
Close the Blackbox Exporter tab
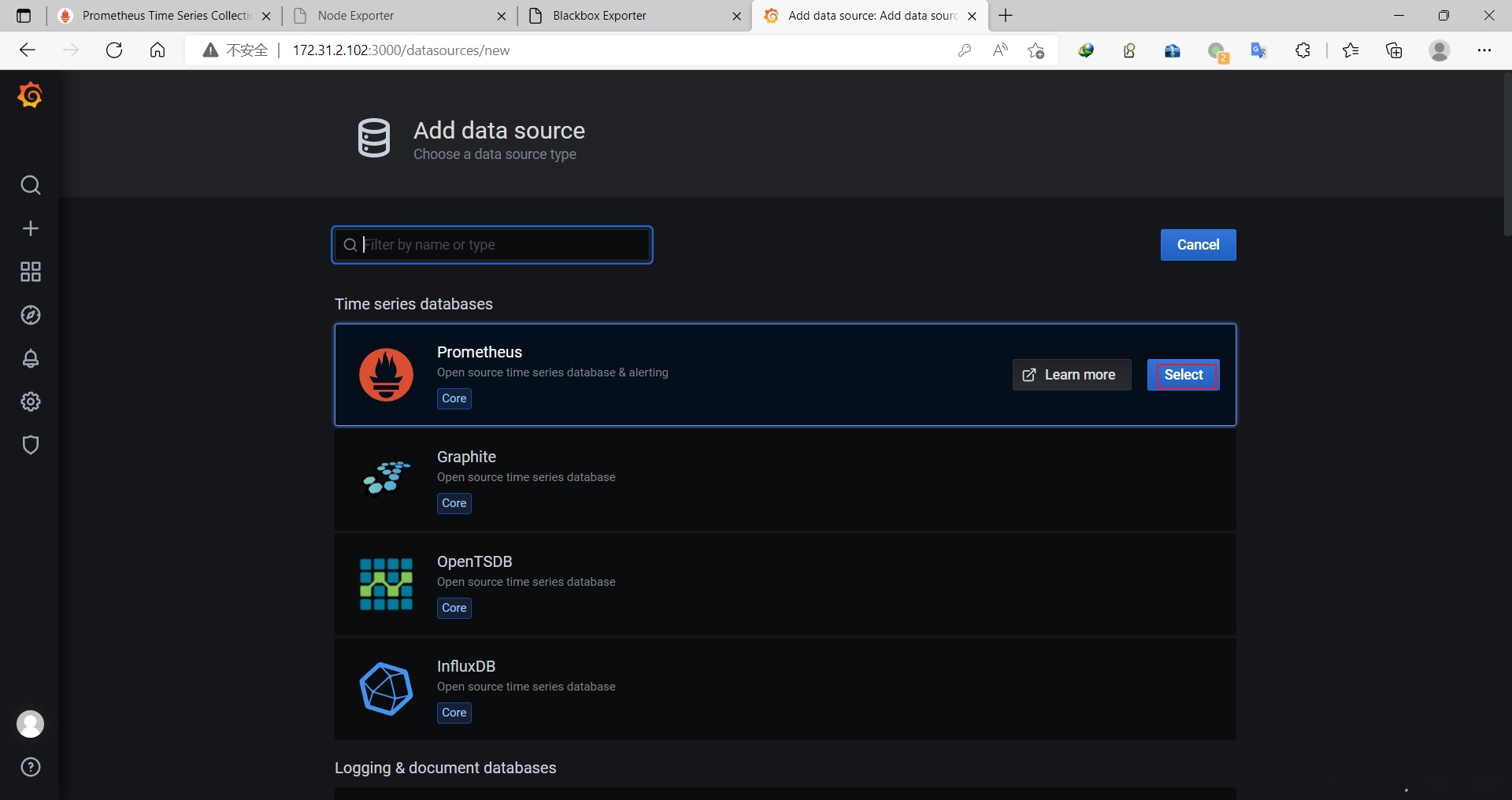[737, 16]
